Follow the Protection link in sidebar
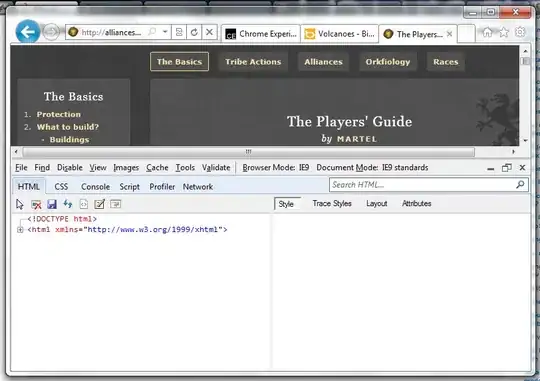540x381 pixels. 59,114
